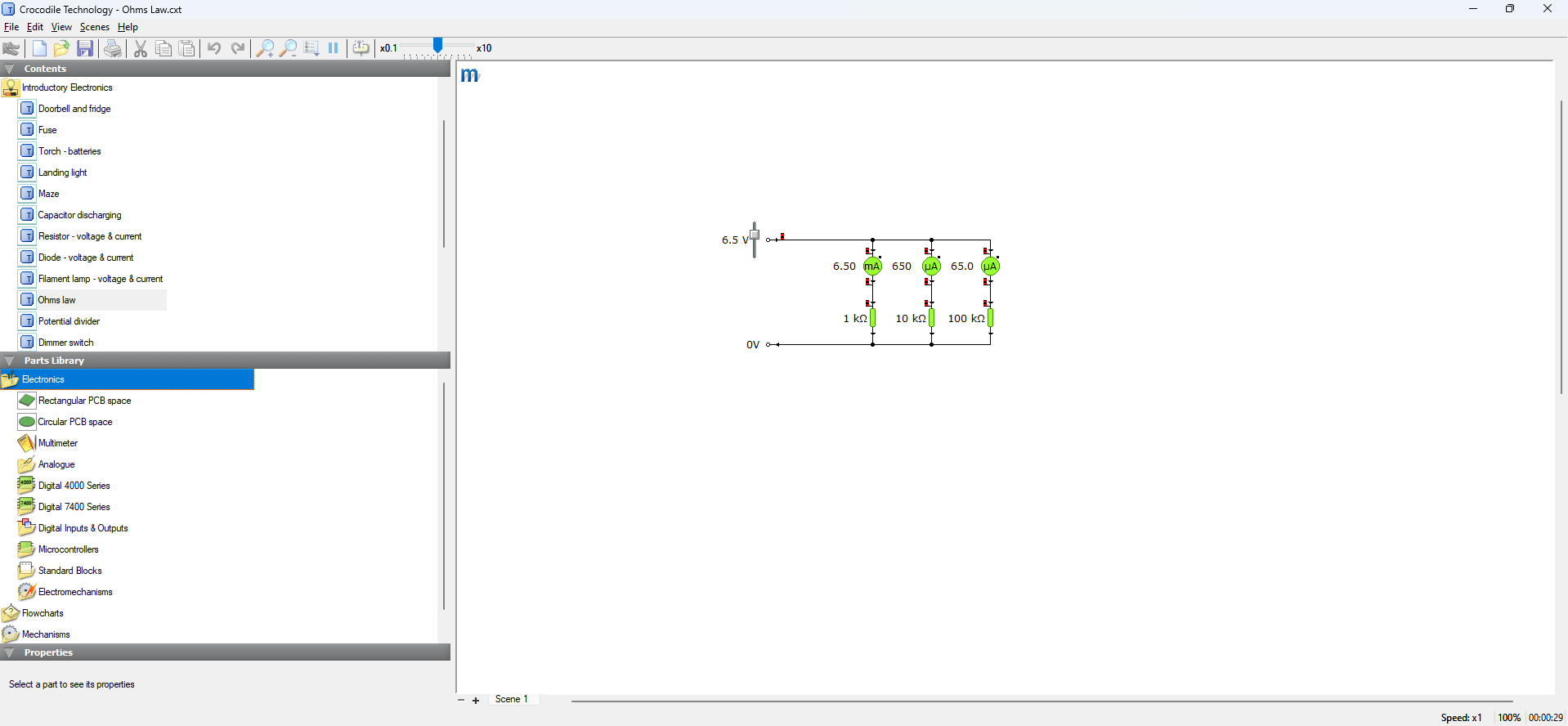Collapse the Parts Library panel header
Image resolution: width=1568 pixels, height=726 pixels.
point(225,361)
